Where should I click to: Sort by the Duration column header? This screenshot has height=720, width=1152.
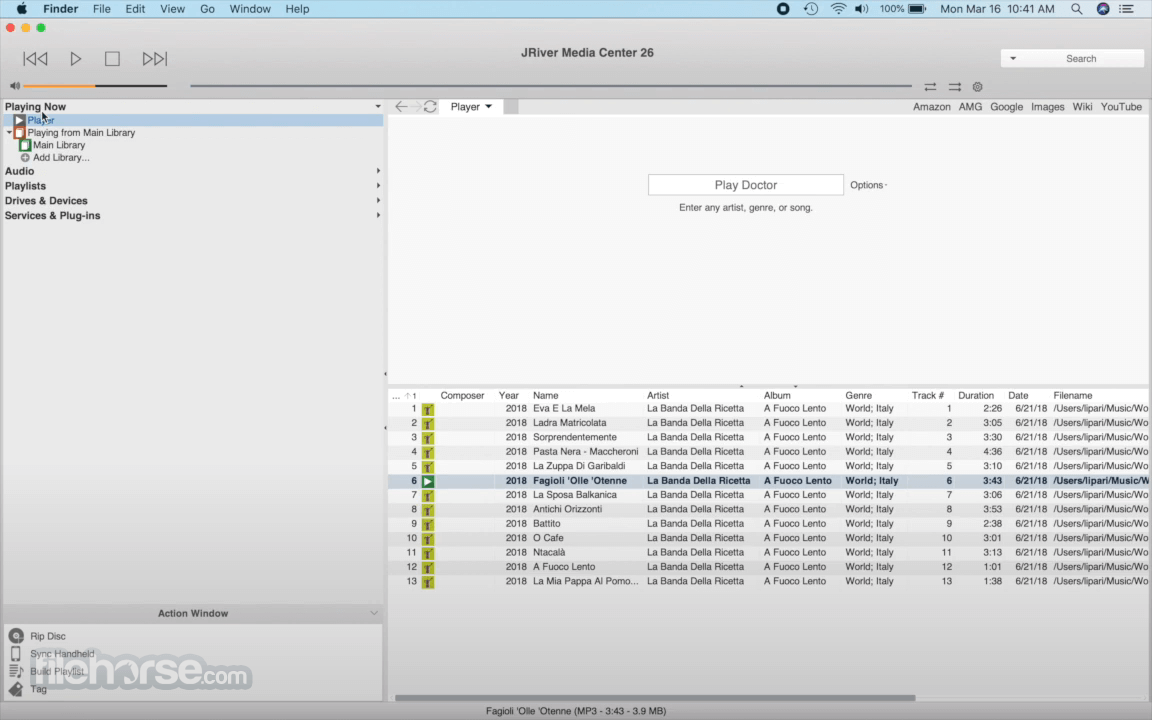[976, 395]
